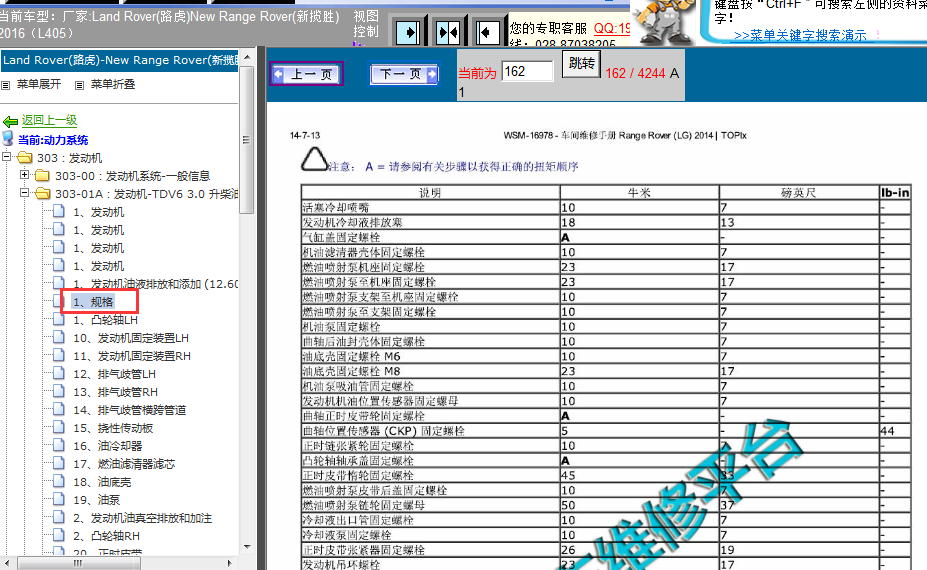Select the 1、凸轮轴LH tree item
Image resolution: width=927 pixels, height=570 pixels.
click(x=105, y=320)
